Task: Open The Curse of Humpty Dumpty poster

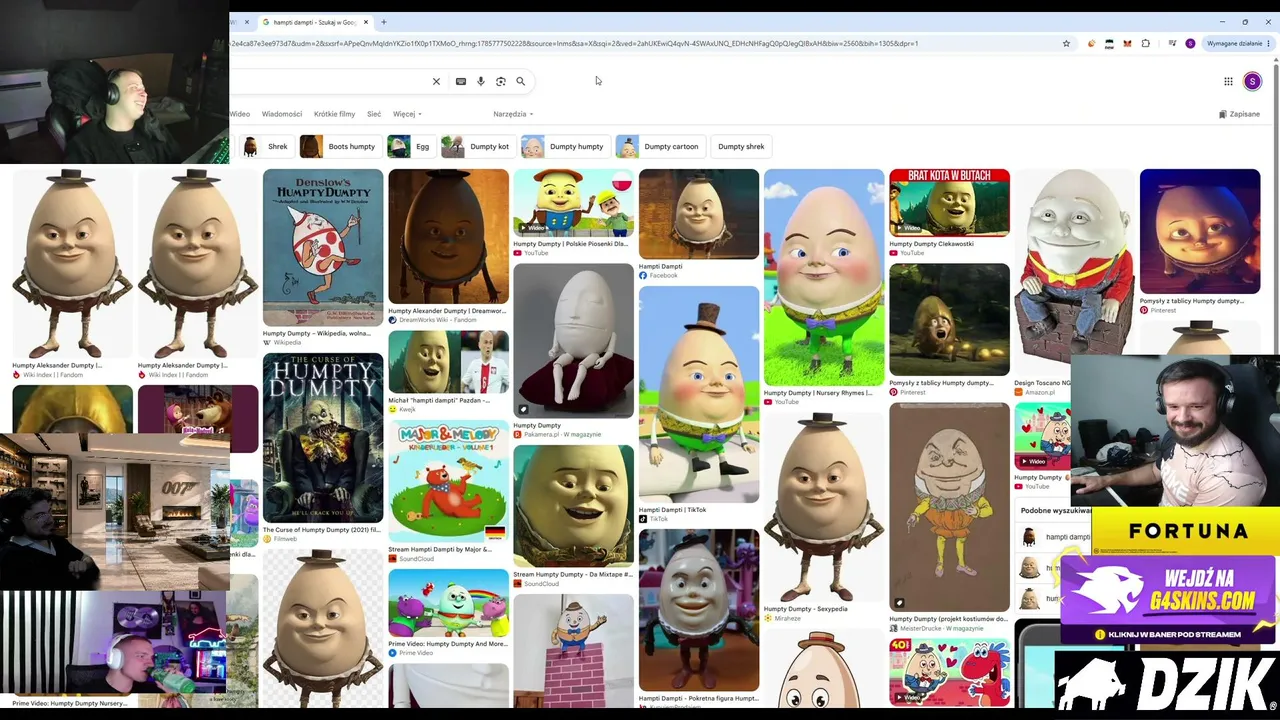Action: point(323,438)
